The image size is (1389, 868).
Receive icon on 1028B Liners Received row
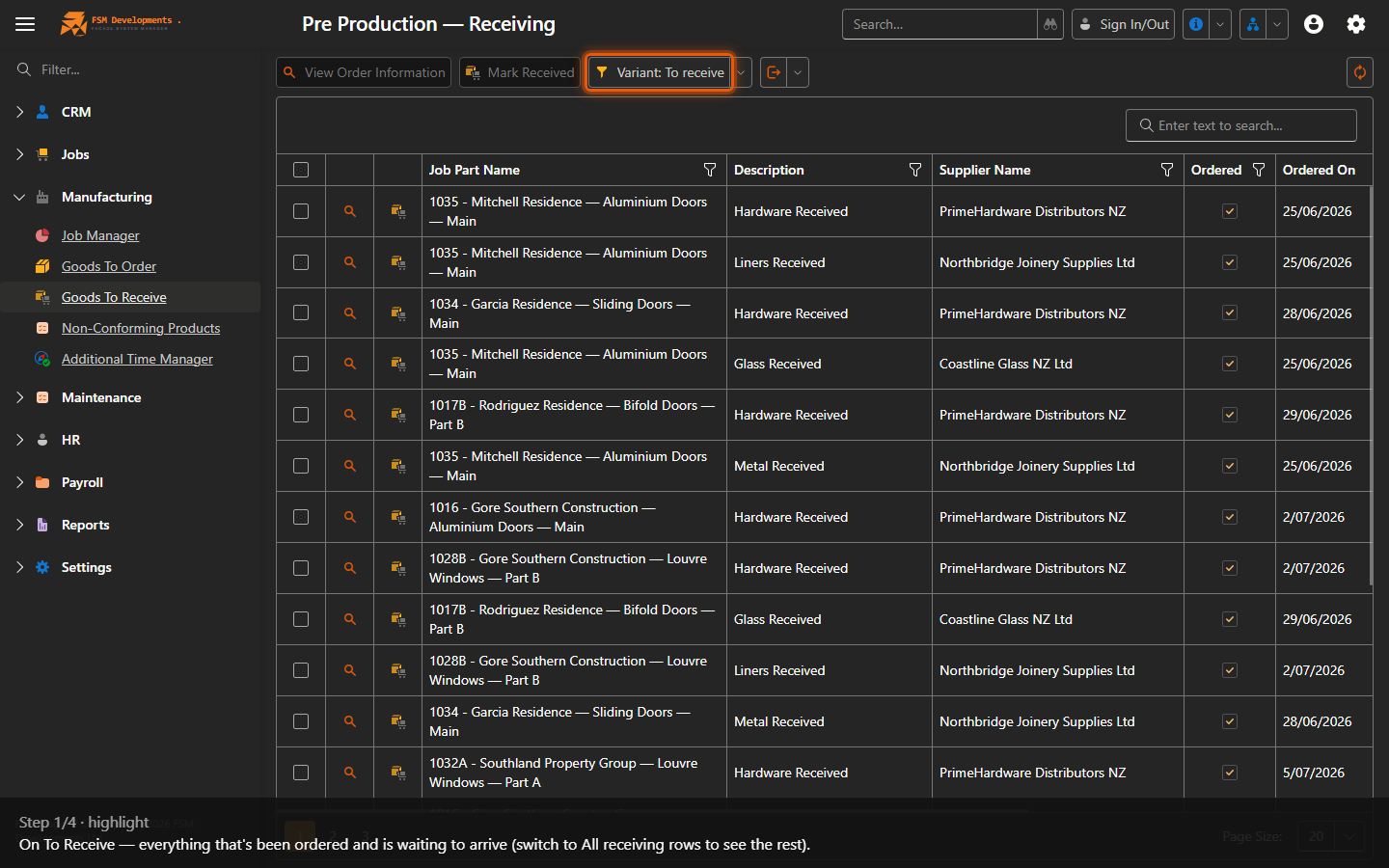pyautogui.click(x=397, y=670)
